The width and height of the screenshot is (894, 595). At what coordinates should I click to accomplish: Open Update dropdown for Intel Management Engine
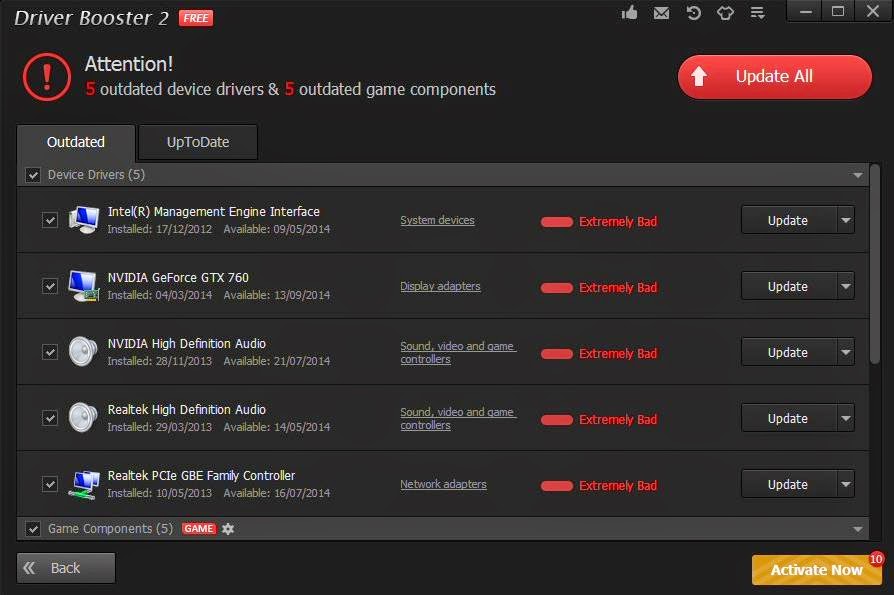(x=846, y=220)
